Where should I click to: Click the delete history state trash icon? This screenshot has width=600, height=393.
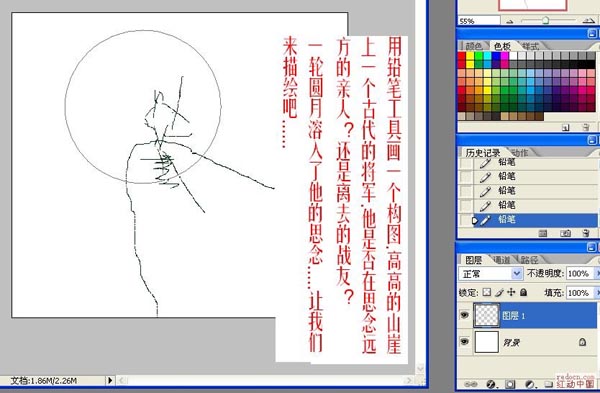(585, 233)
